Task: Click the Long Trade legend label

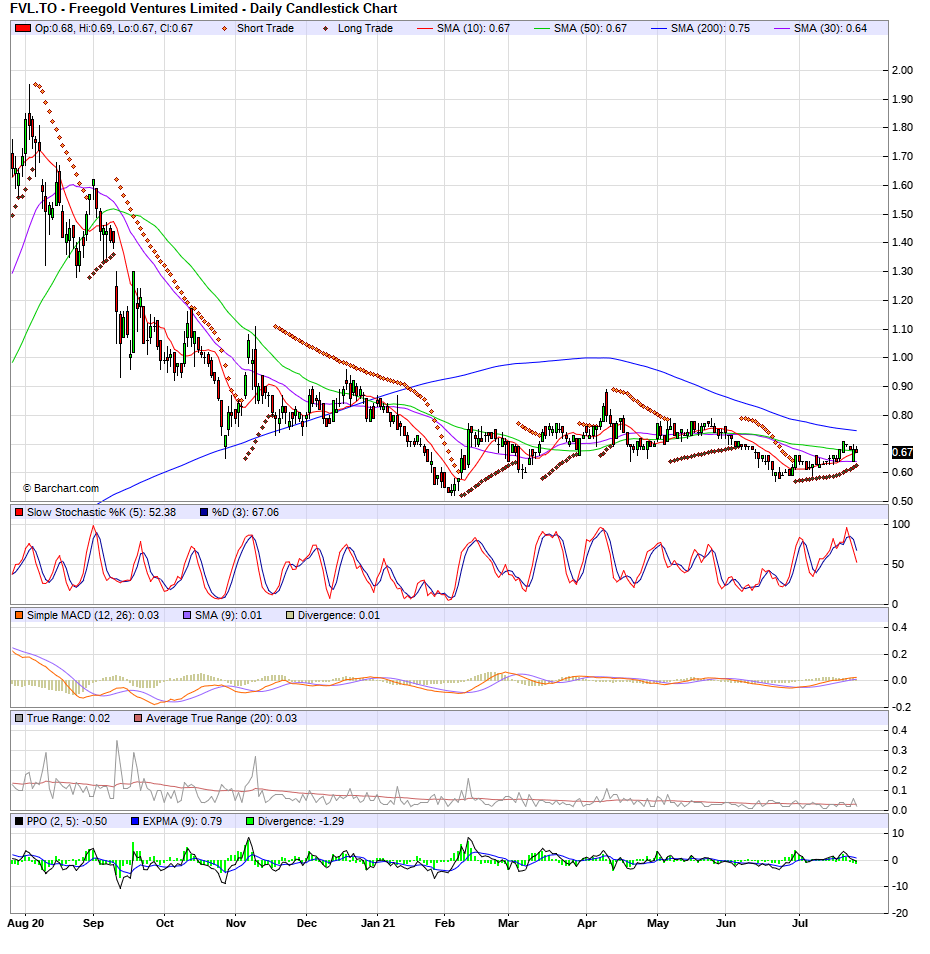Action: [x=365, y=28]
